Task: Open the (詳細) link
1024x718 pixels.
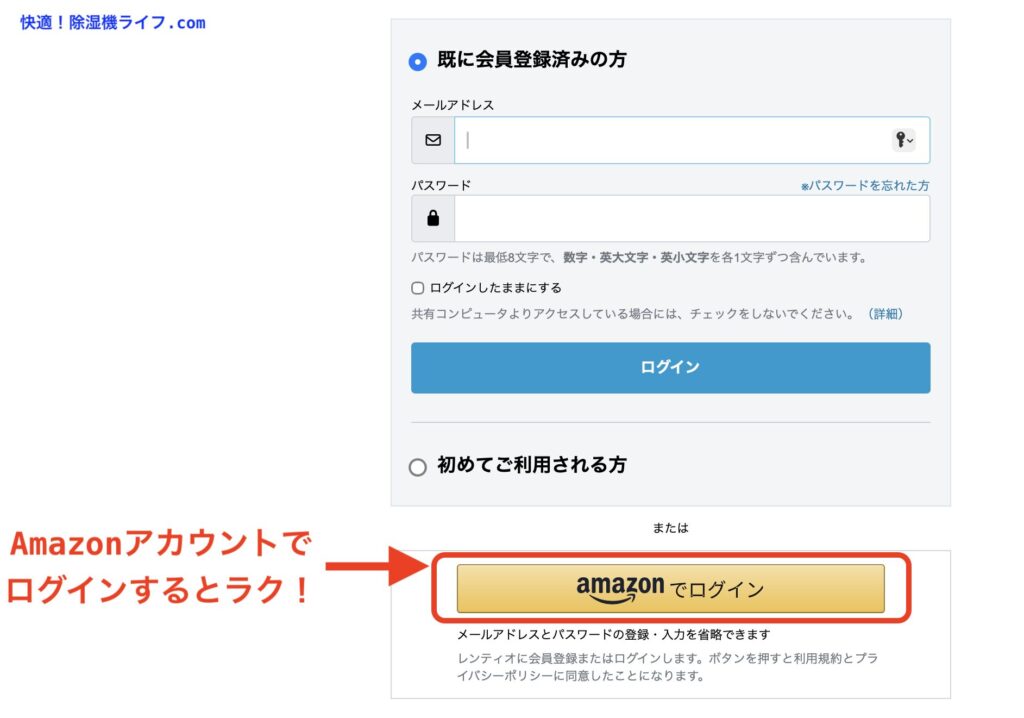Action: [x=885, y=314]
